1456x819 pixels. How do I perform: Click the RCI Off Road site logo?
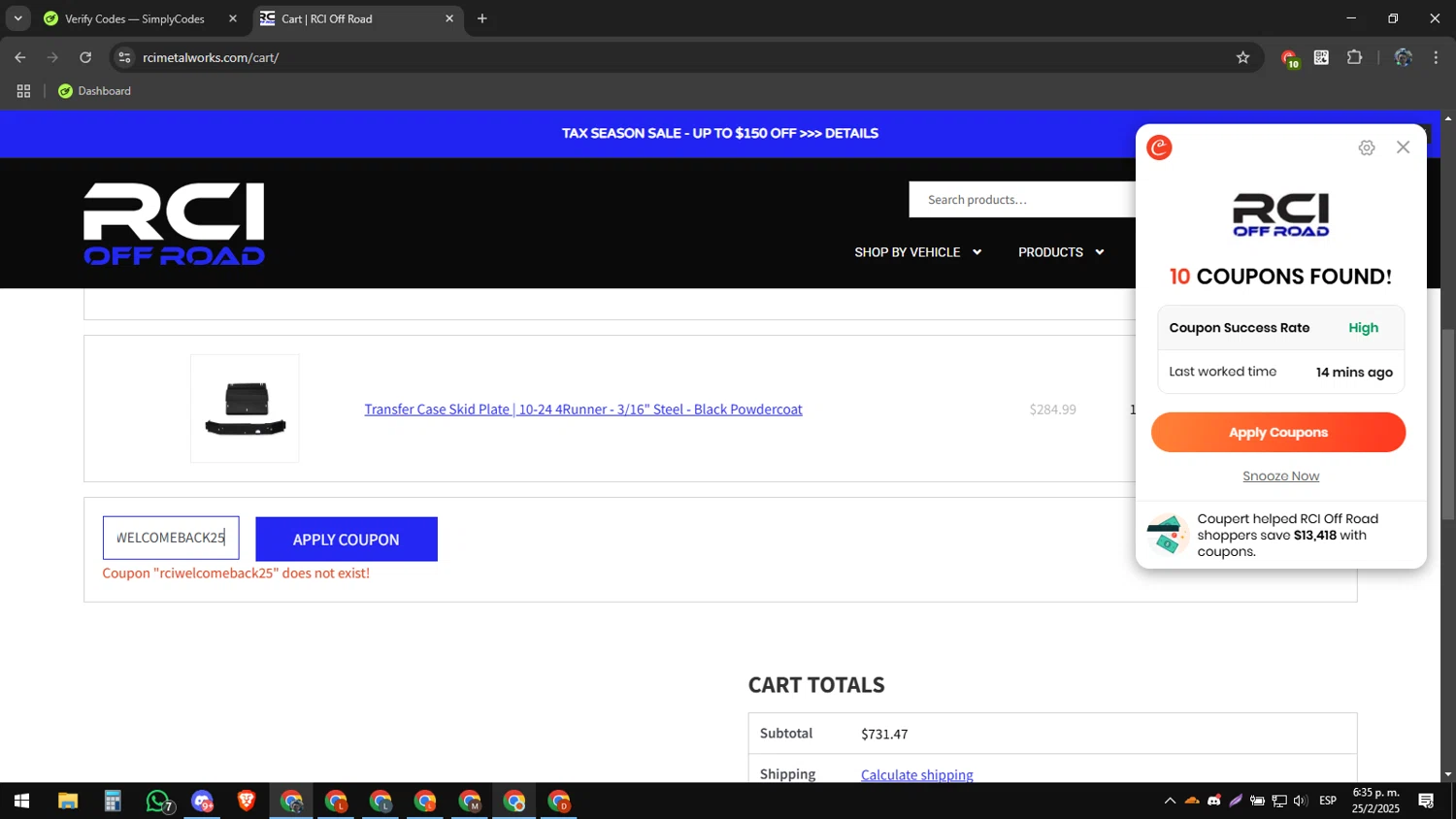click(174, 224)
